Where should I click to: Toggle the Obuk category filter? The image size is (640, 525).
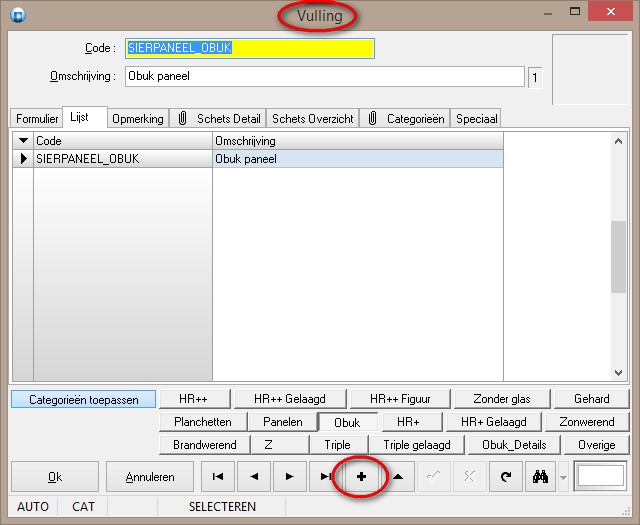(347, 422)
